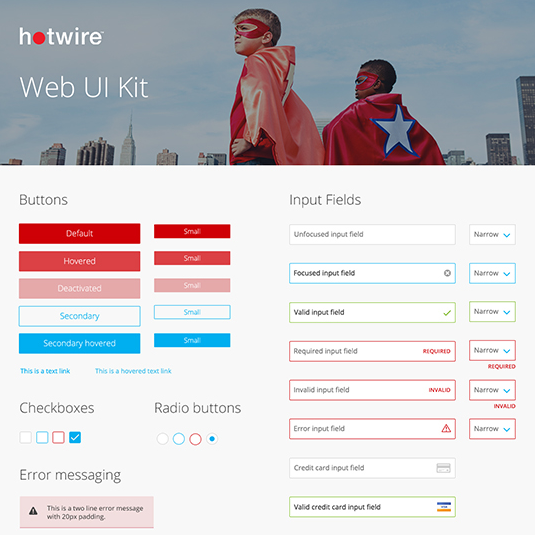The image size is (535, 535).
Task: Follow the 'This is a text link' link
Action: 45,371
